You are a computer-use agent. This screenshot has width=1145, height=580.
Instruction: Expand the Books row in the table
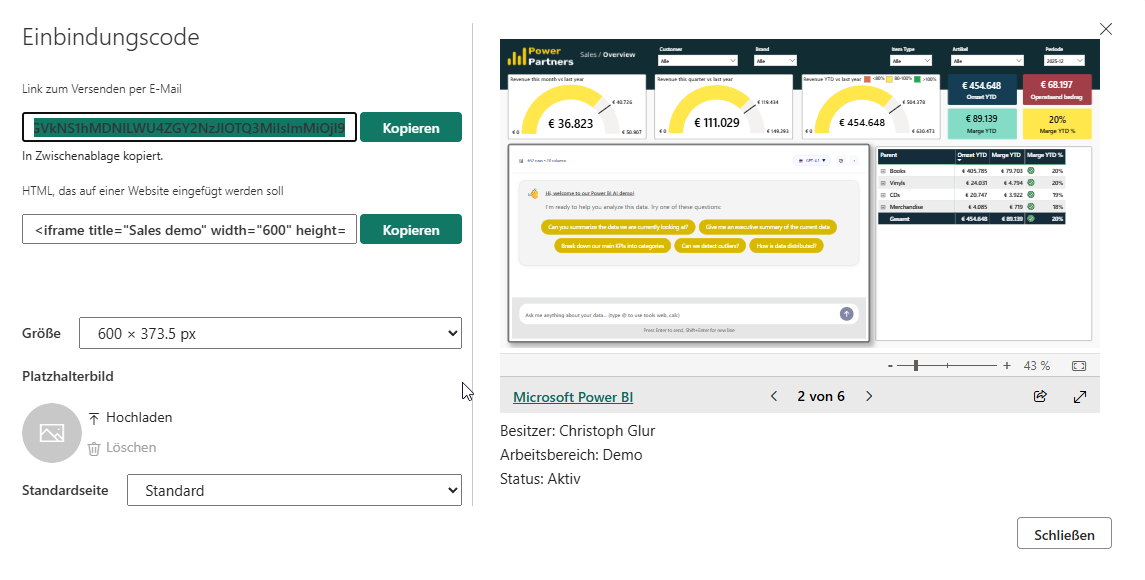coord(883,171)
